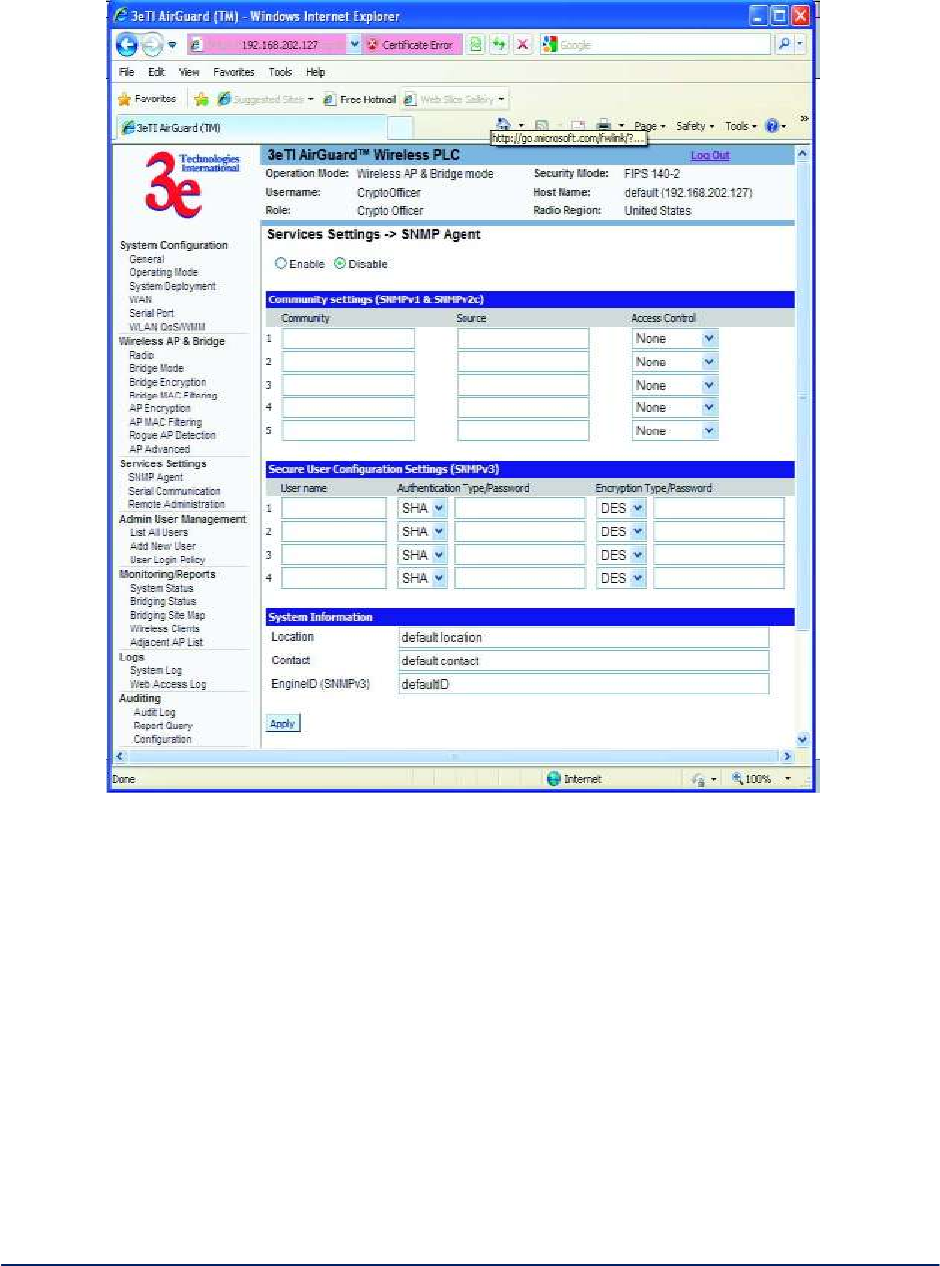Click the red Stop loading icon
The height and width of the screenshot is (1266, 940).
(522, 45)
